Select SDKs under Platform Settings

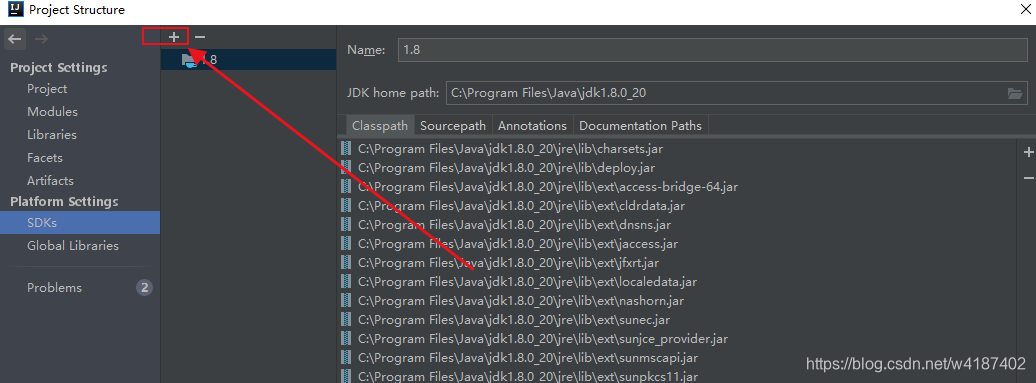coord(80,223)
